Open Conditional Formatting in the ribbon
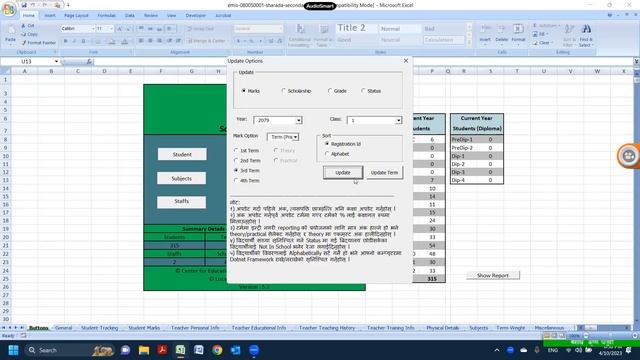Screen dimensions: 640x360 point(300,36)
